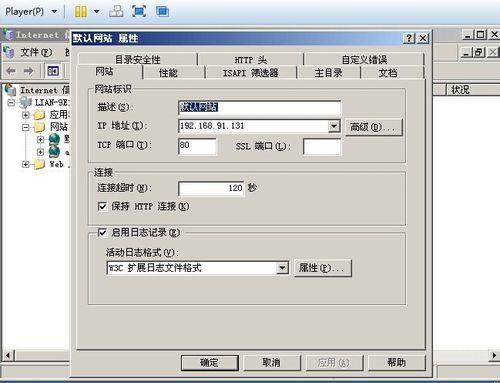This screenshot has height=383, width=500.
Task: Click the help question mark in dialog title bar
Action: [409, 38]
